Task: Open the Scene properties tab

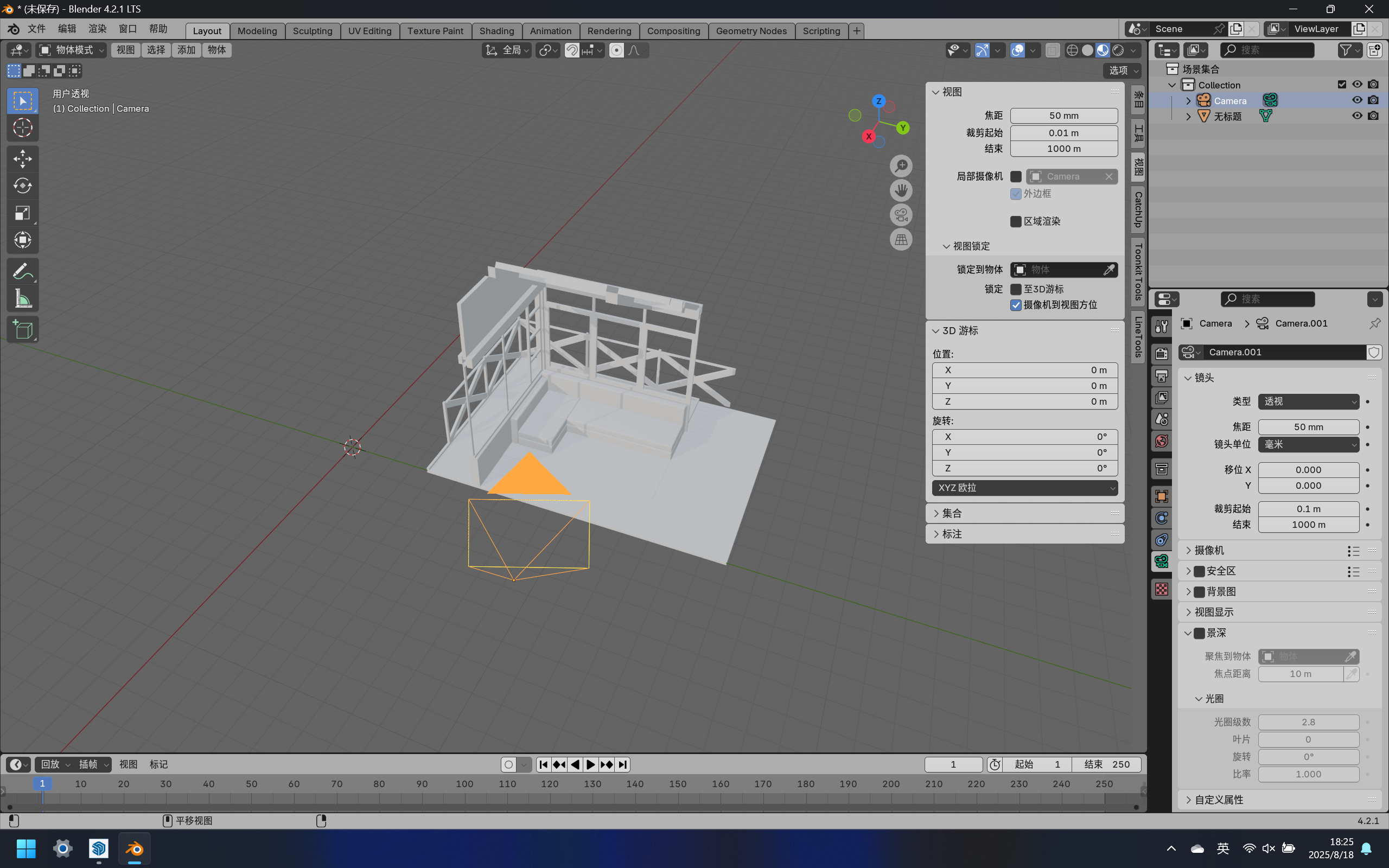Action: [1162, 419]
